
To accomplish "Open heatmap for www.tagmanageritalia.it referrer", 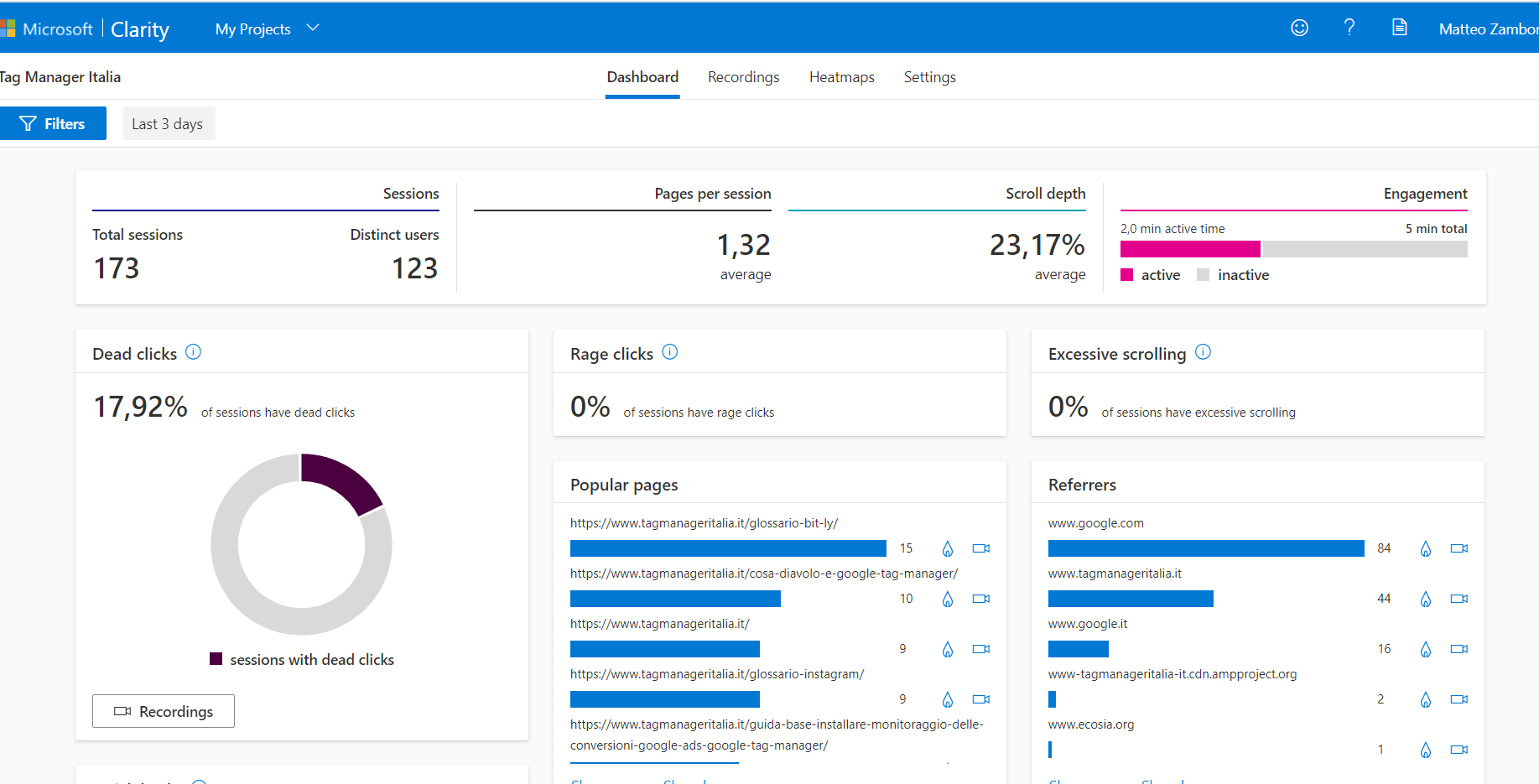I will click(x=1426, y=599).
